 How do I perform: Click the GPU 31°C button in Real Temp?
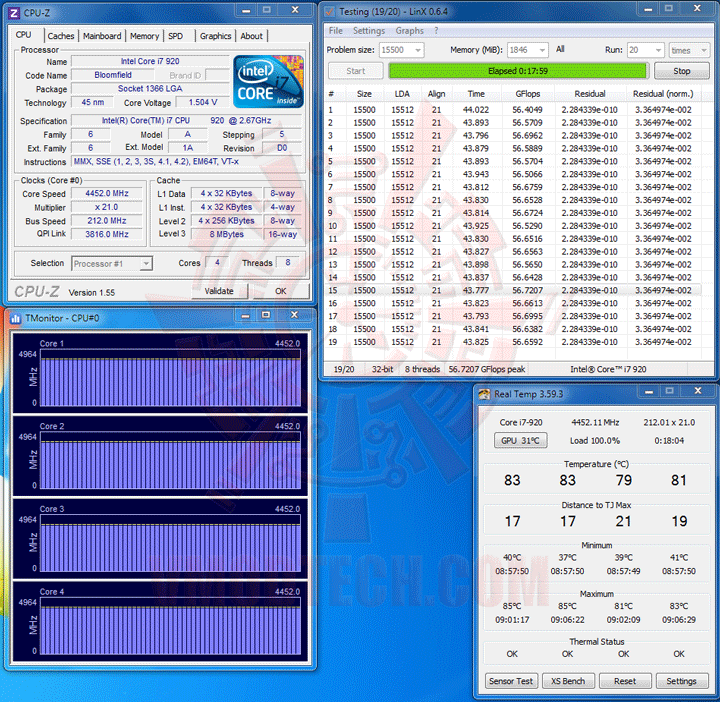click(x=520, y=440)
